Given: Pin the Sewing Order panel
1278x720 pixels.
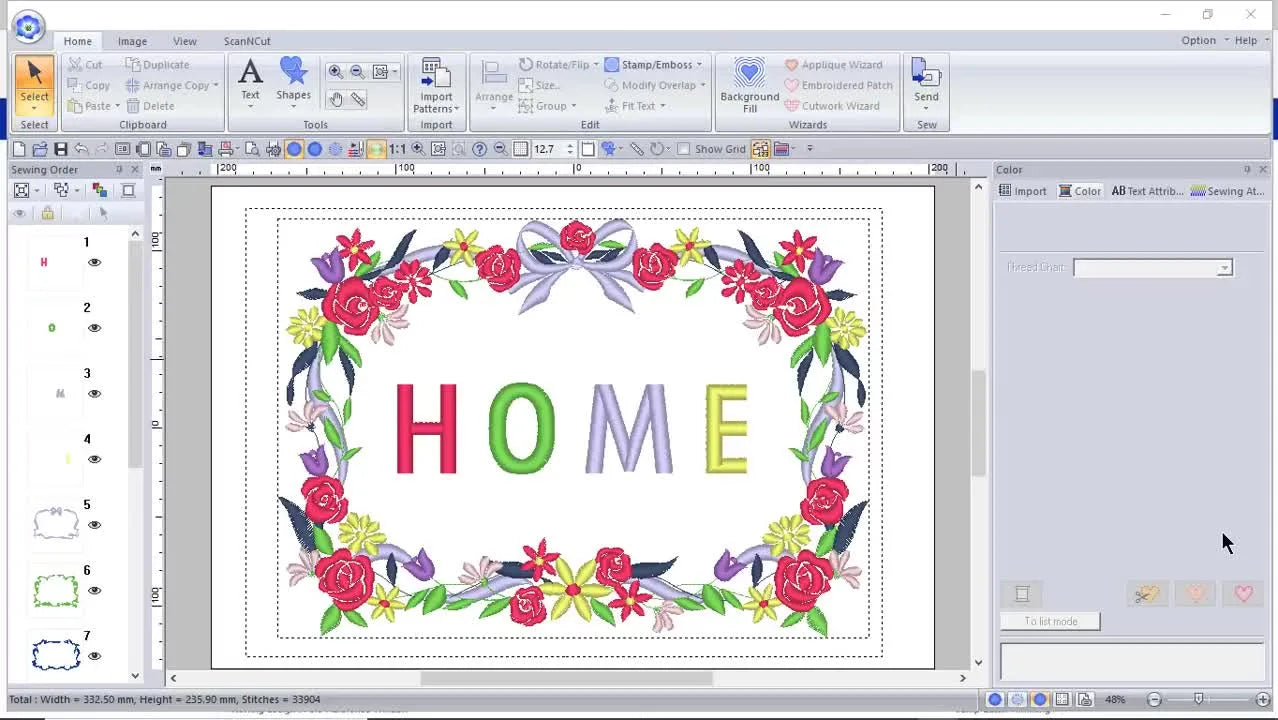Looking at the screenshot, I should click(x=119, y=170).
